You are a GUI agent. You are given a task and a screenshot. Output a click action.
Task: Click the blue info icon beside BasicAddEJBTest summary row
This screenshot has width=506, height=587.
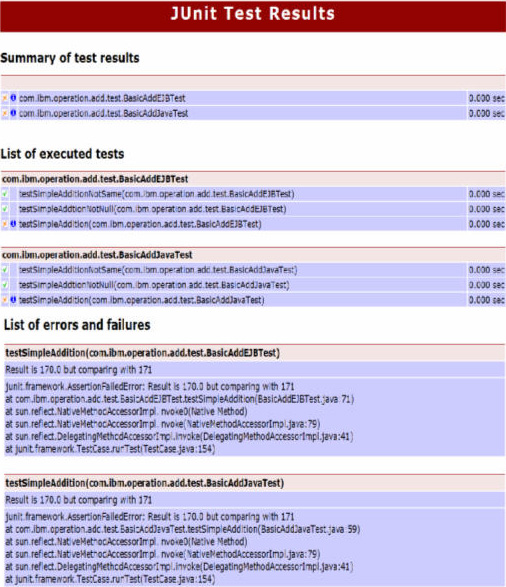[13, 98]
